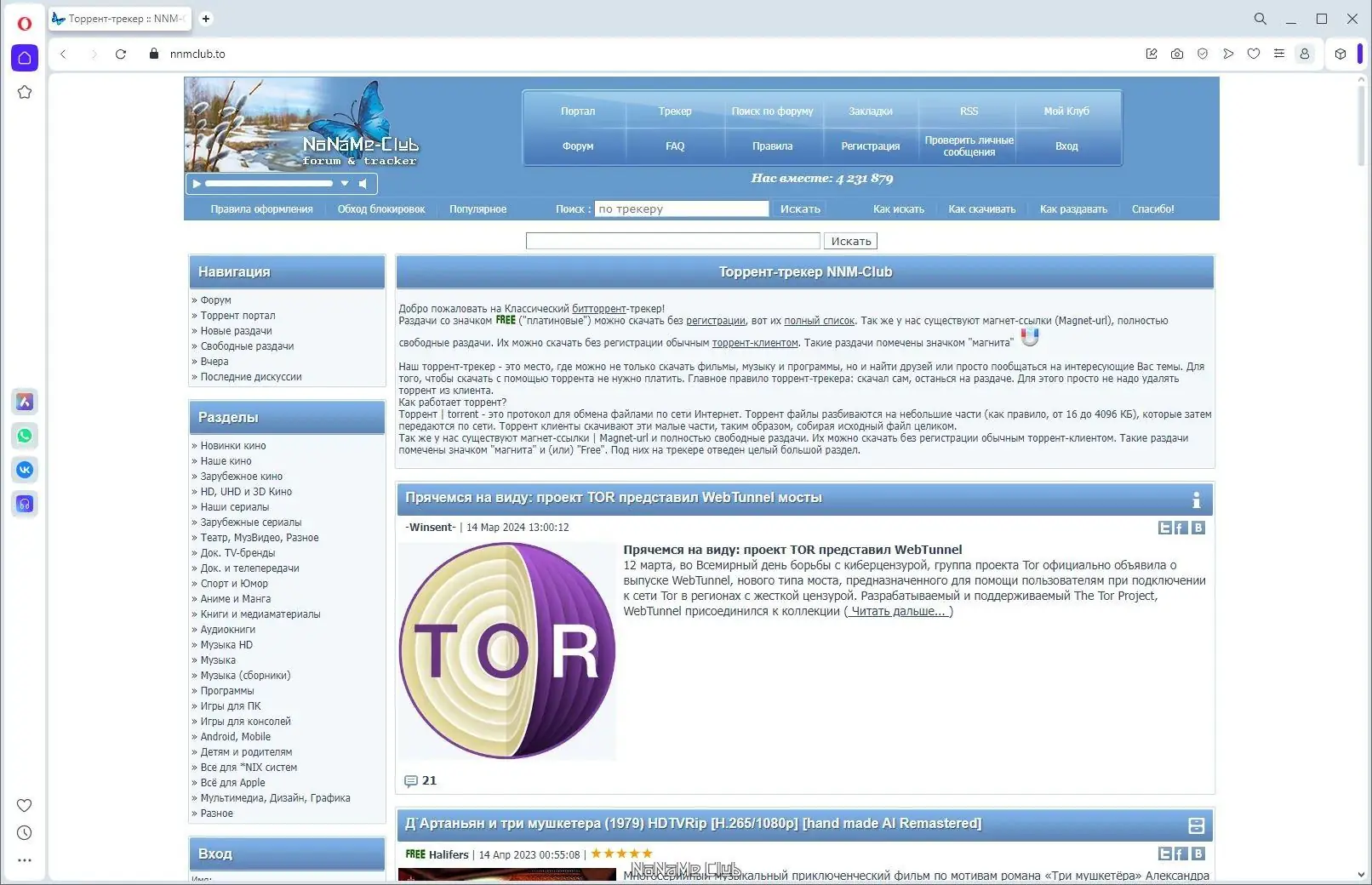Open the NoNaMe-Club butterfly banner logo
The height and width of the screenshot is (885, 1372).
pyautogui.click(x=302, y=124)
